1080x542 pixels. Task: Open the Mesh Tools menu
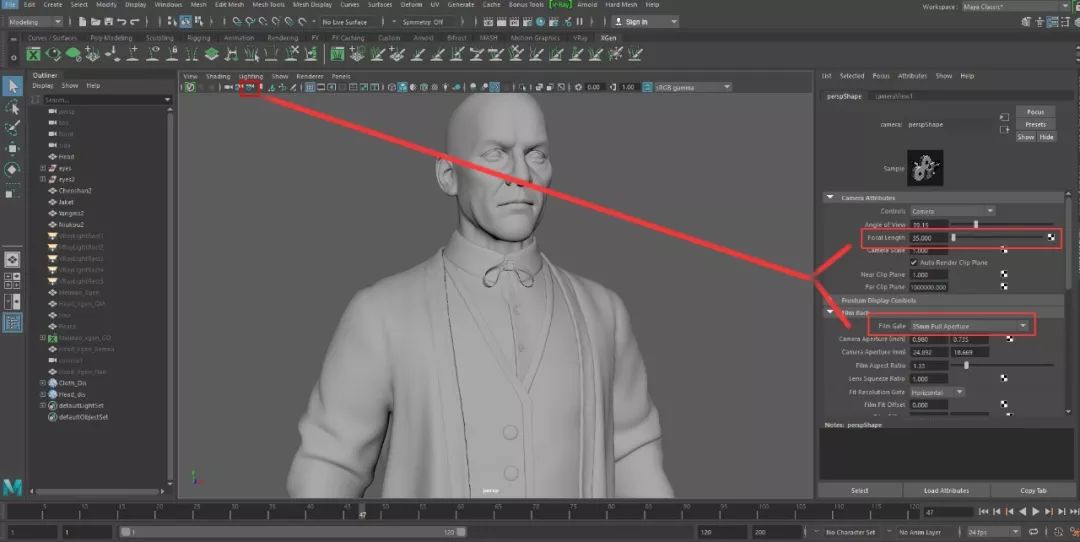click(267, 5)
